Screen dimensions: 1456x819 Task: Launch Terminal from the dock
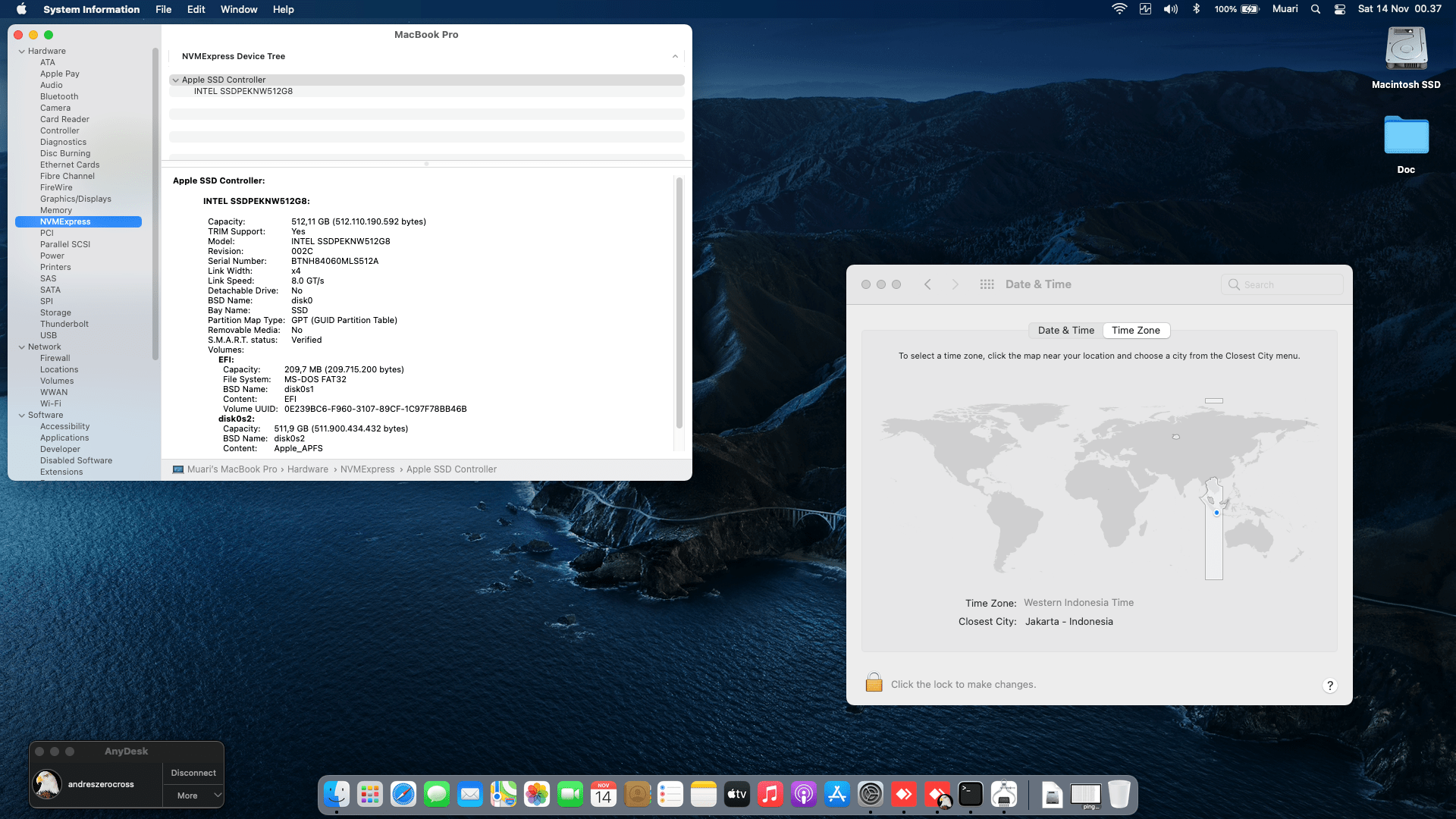click(x=970, y=794)
